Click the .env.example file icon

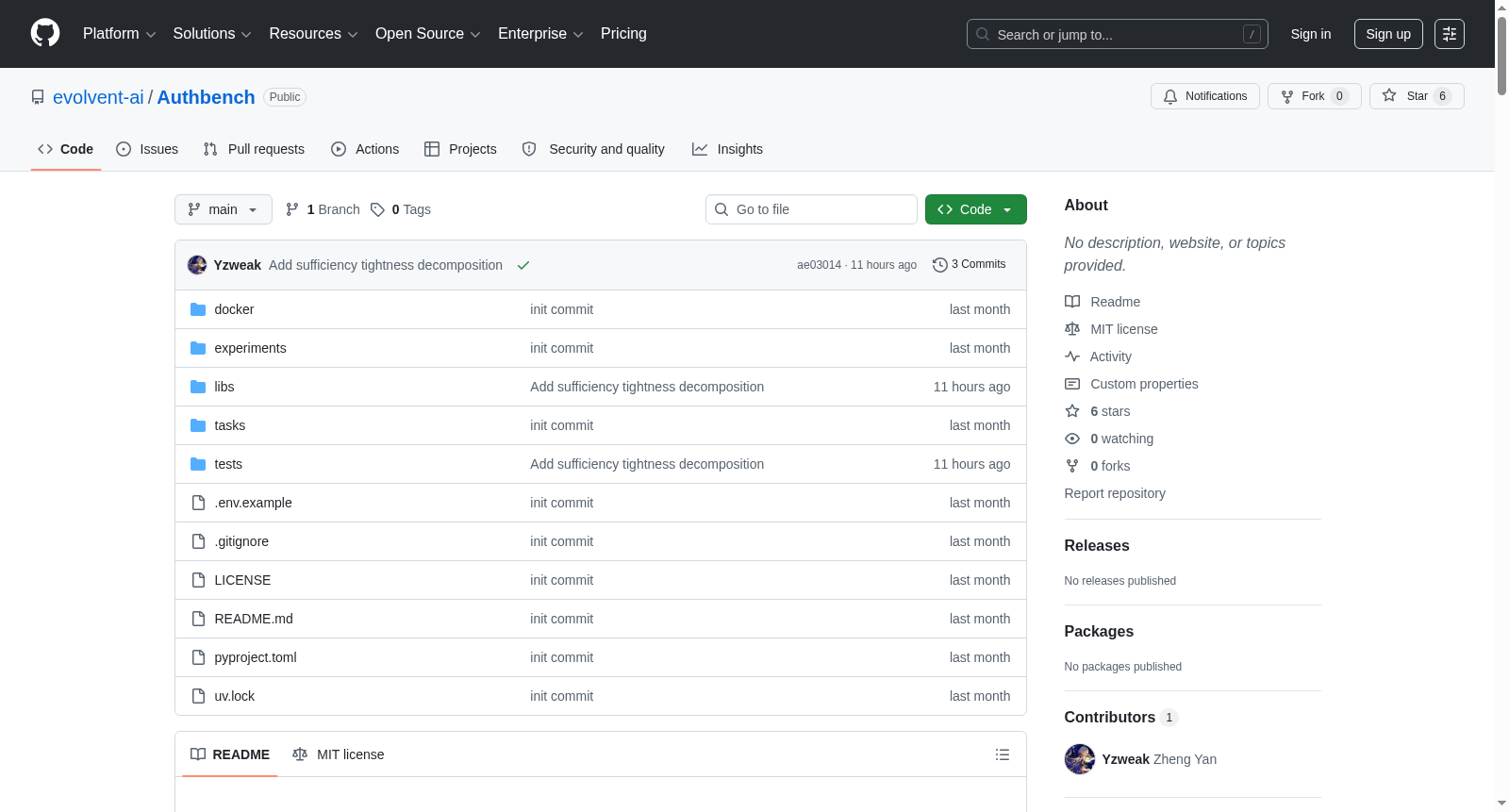coord(198,503)
